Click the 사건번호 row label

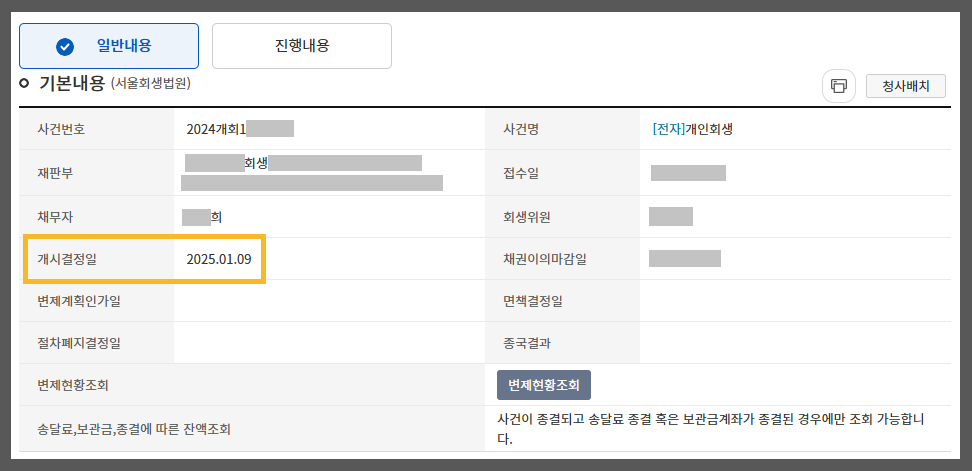(x=61, y=129)
